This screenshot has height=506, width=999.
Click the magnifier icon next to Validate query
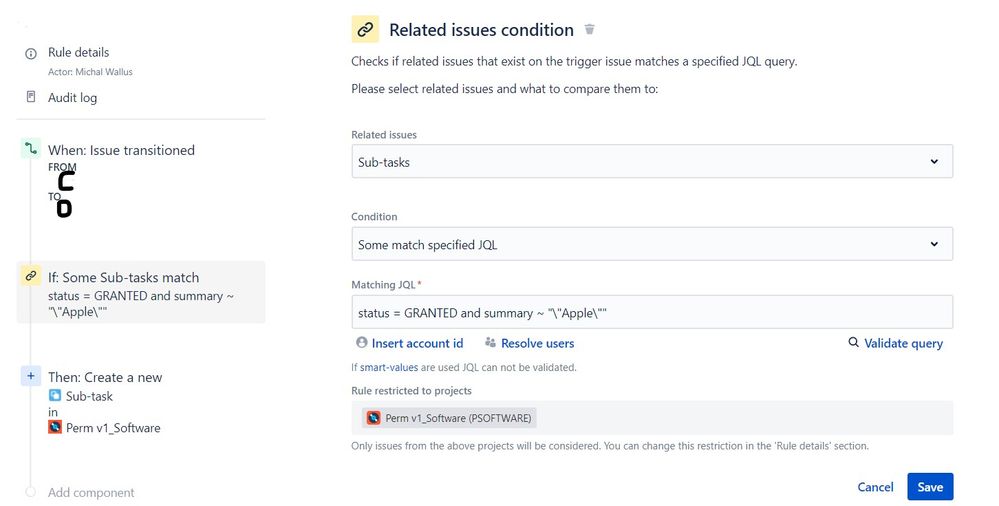[853, 342]
